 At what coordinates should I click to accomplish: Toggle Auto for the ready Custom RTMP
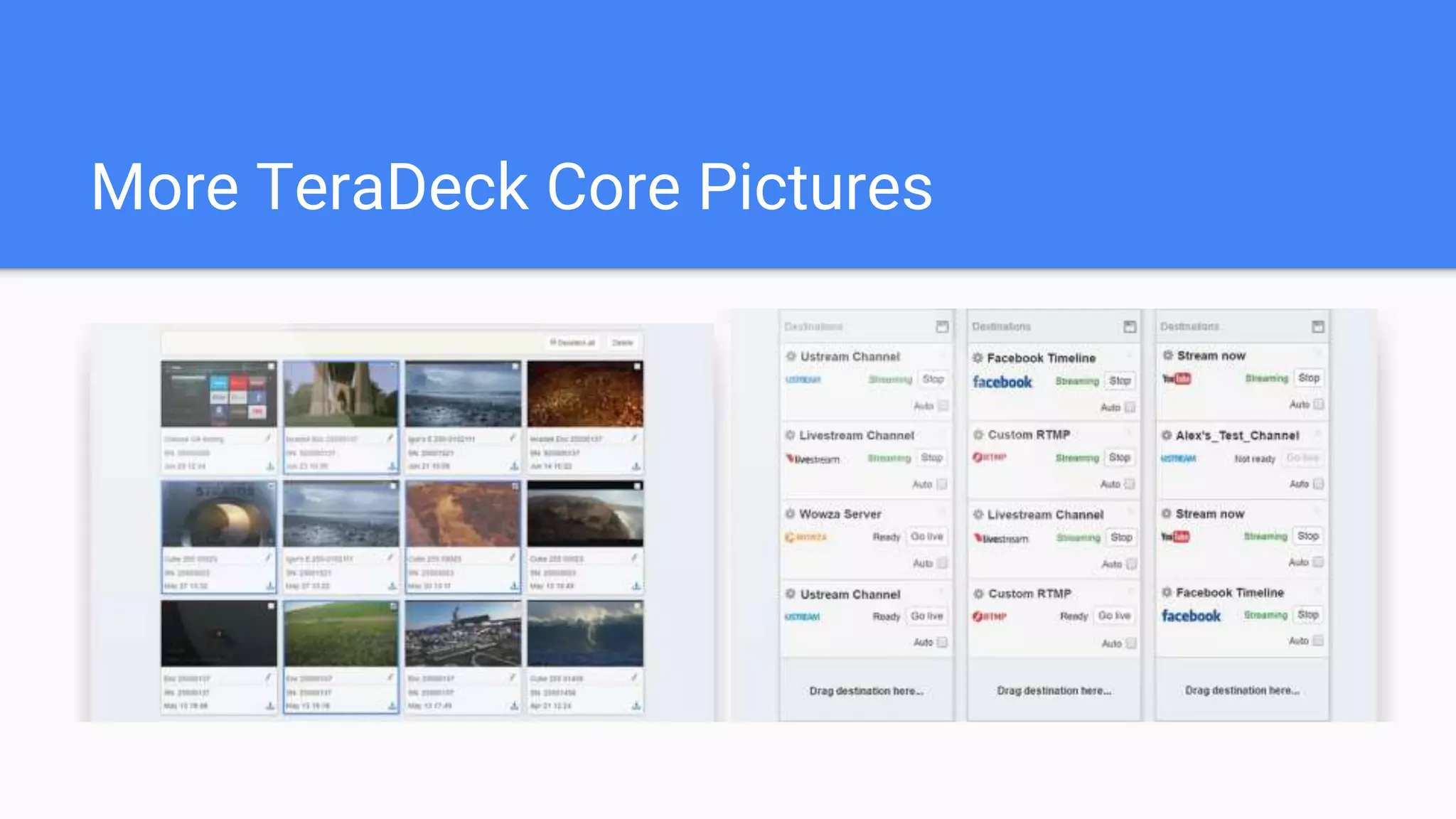[1130, 643]
